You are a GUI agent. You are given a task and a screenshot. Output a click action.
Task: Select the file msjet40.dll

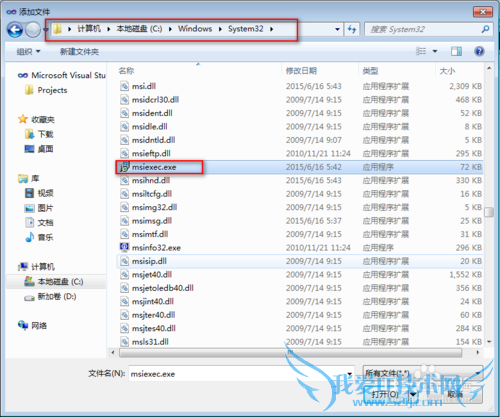tap(300, 274)
